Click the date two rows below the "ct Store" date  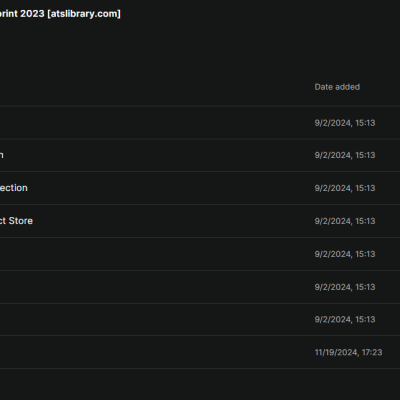pyautogui.click(x=345, y=287)
